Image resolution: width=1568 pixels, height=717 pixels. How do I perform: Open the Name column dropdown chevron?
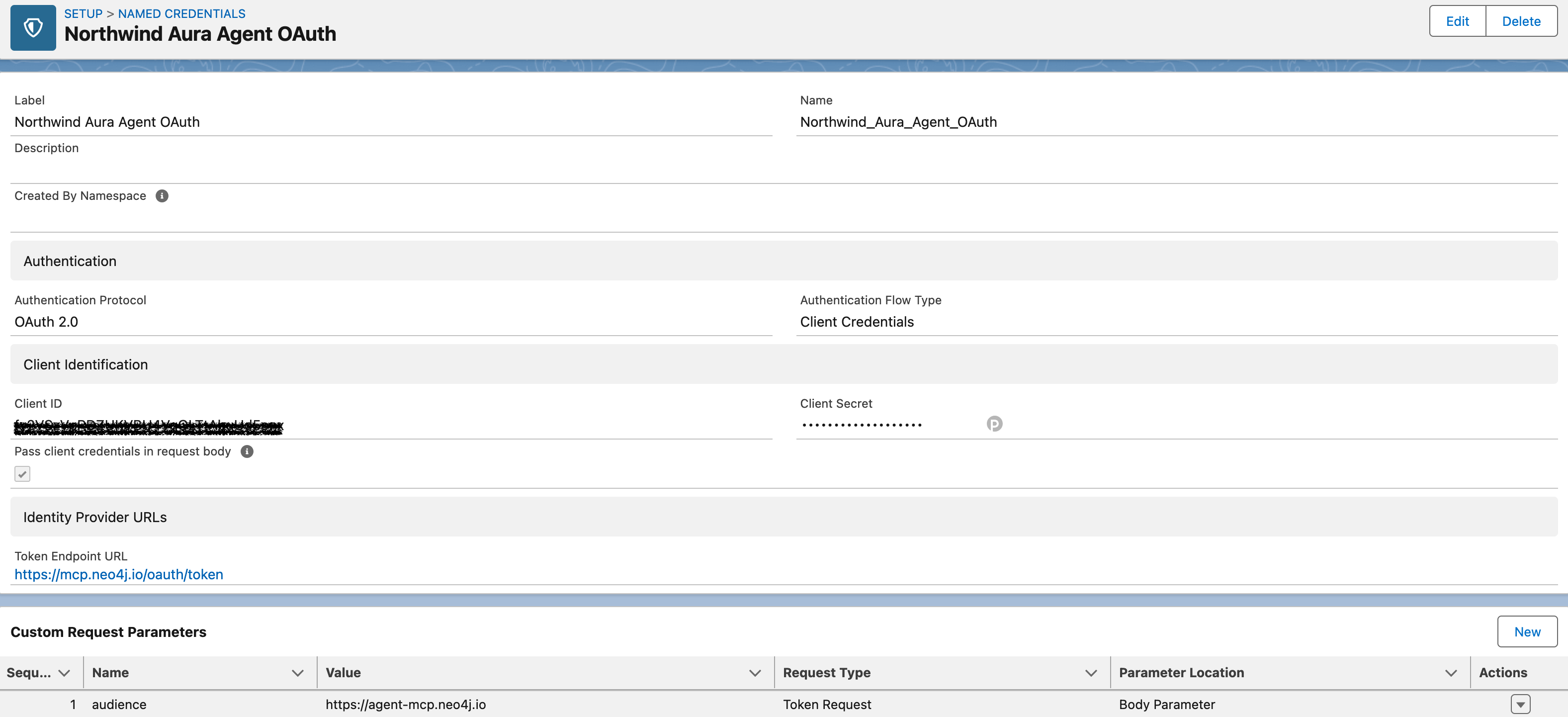point(298,673)
